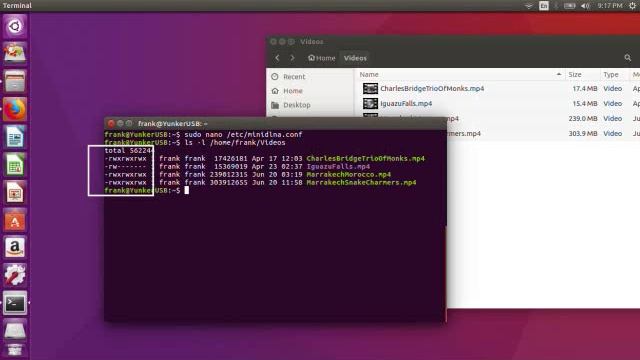
Task: Click the sudo nano /etc/minidlna.conf command line
Action: pyautogui.click(x=243, y=135)
